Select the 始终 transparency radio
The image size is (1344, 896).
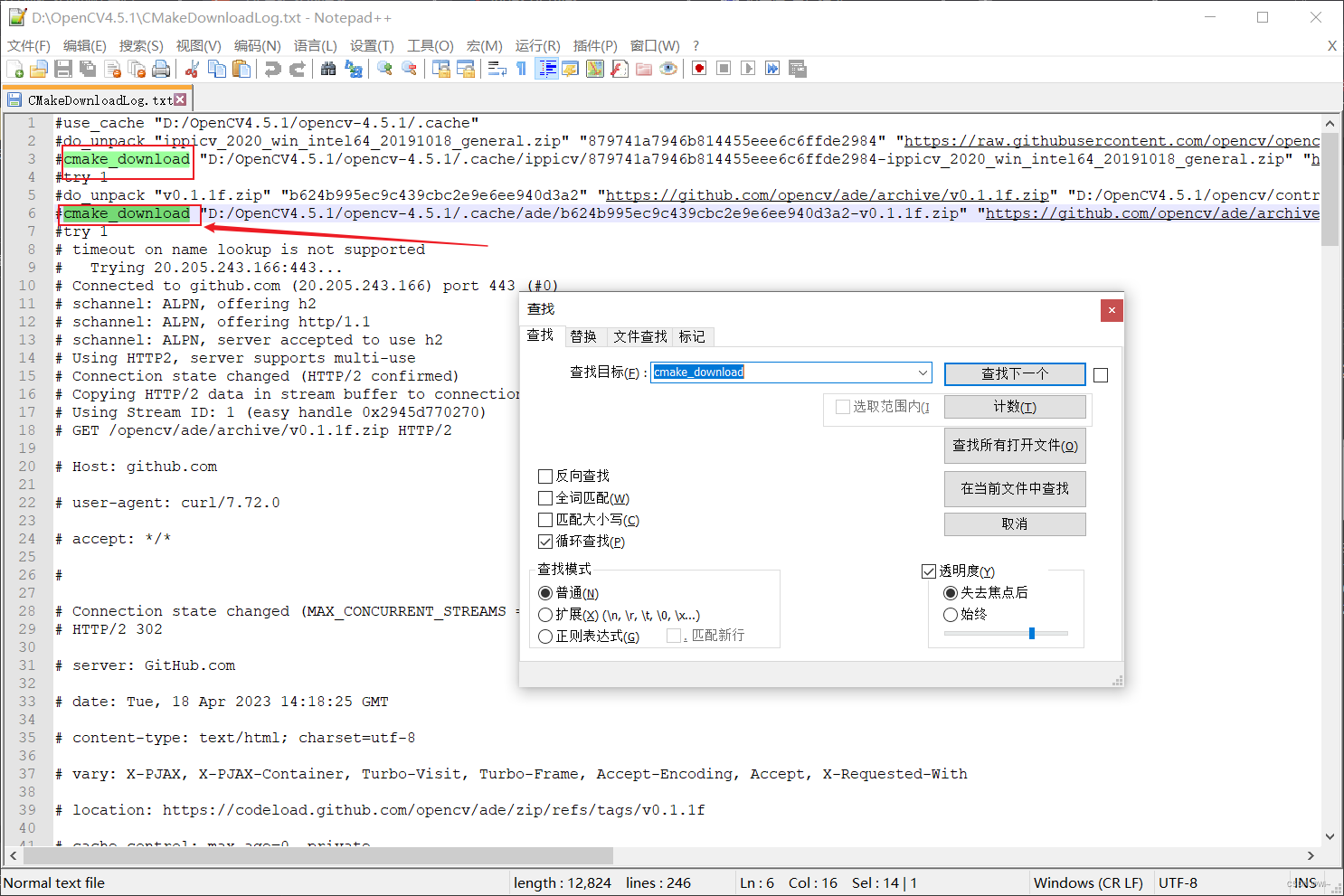951,615
